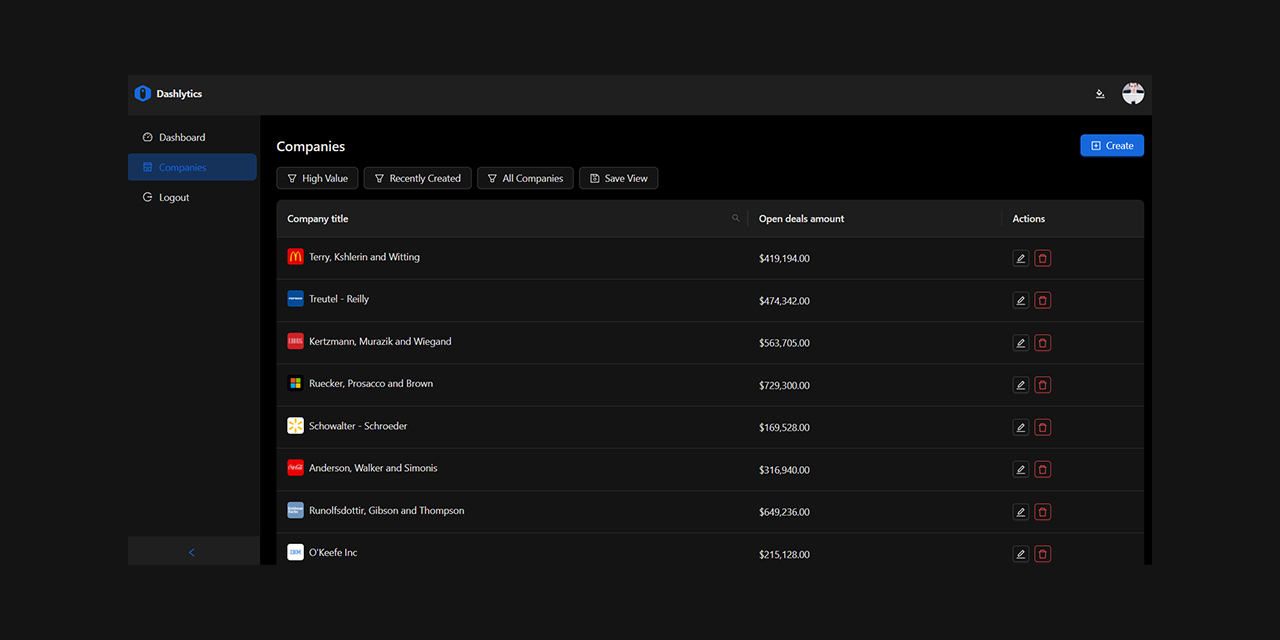Screen dimensions: 1280x640
Task: Apply the High Value filter
Action: 317,178
